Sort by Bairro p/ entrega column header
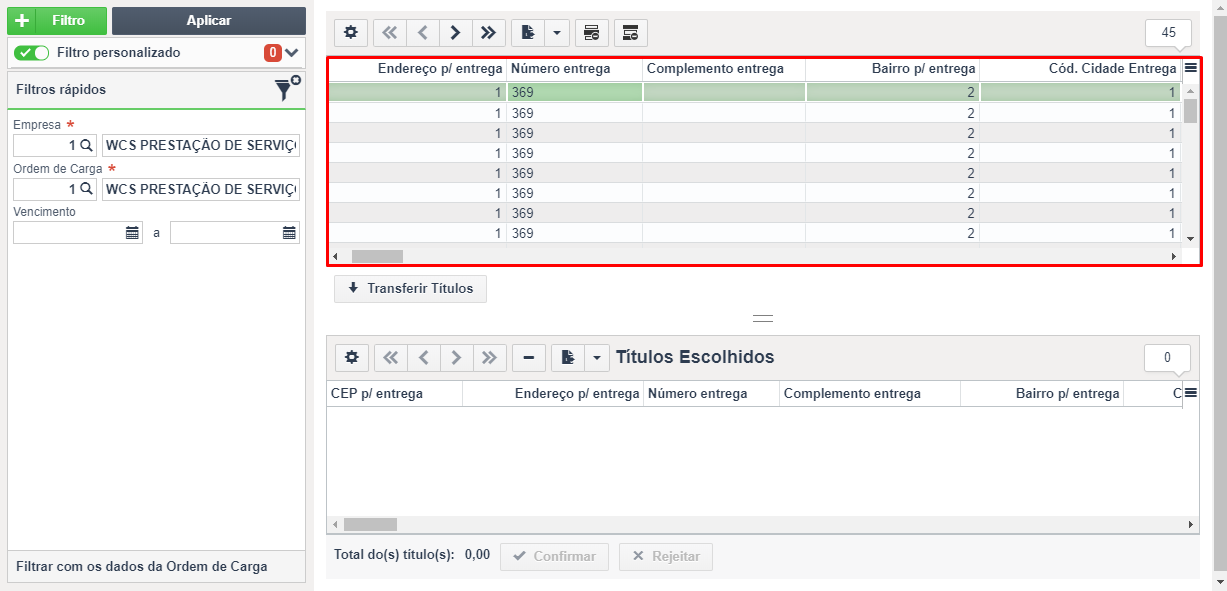The image size is (1227, 591). pyautogui.click(x=892, y=69)
